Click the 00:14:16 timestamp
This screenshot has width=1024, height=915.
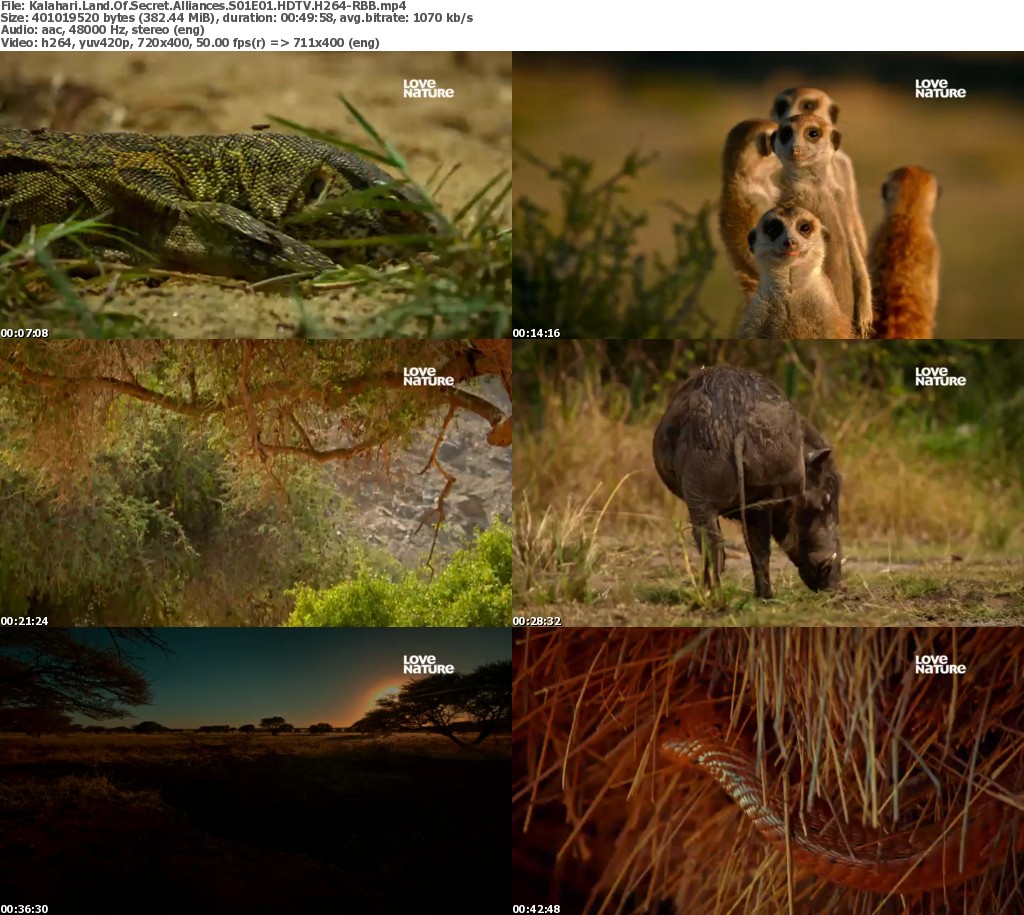click(x=536, y=333)
